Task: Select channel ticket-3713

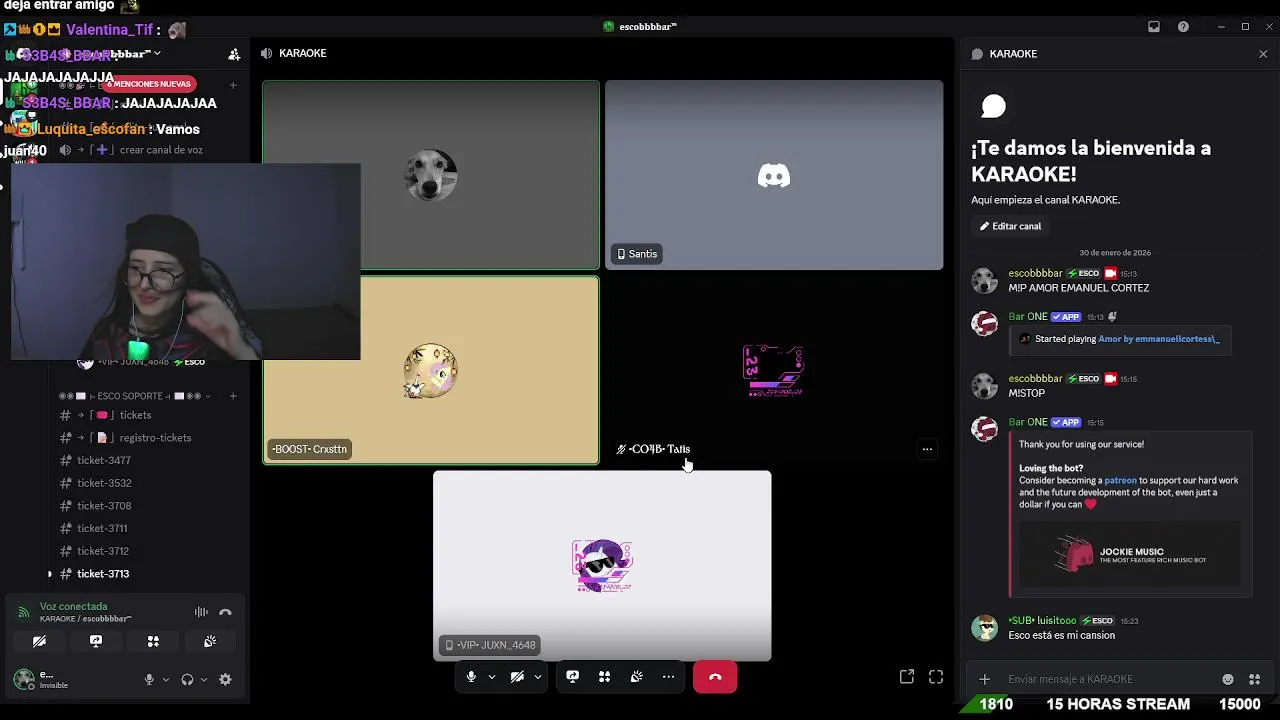Action: point(103,574)
